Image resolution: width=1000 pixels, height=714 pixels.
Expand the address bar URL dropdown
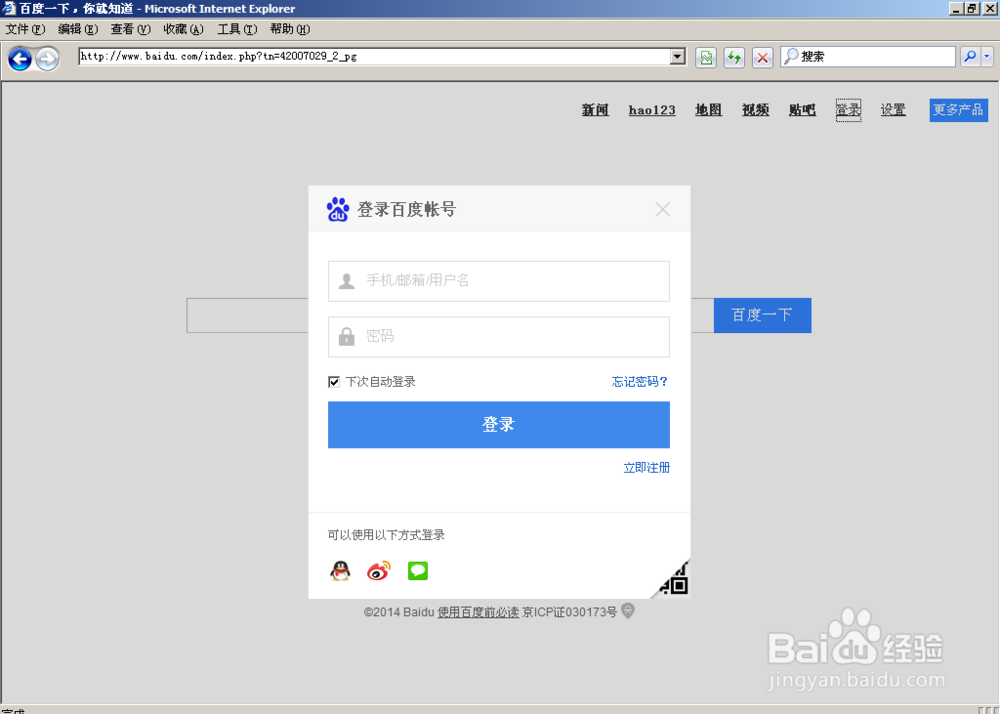tap(677, 57)
